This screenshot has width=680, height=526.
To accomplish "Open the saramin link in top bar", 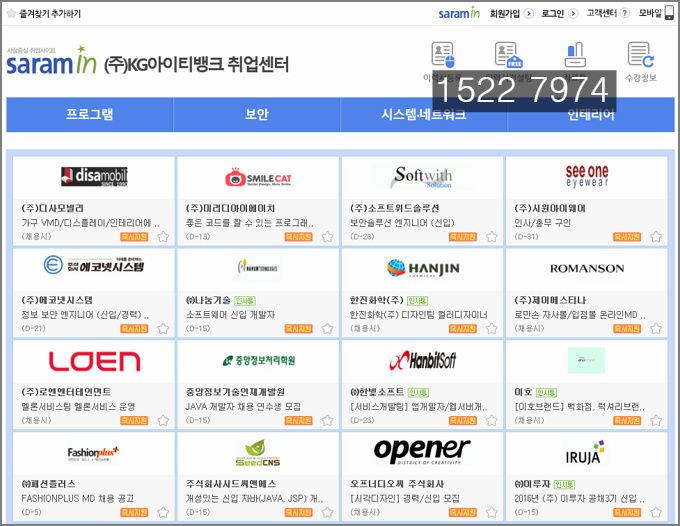I will [459, 13].
